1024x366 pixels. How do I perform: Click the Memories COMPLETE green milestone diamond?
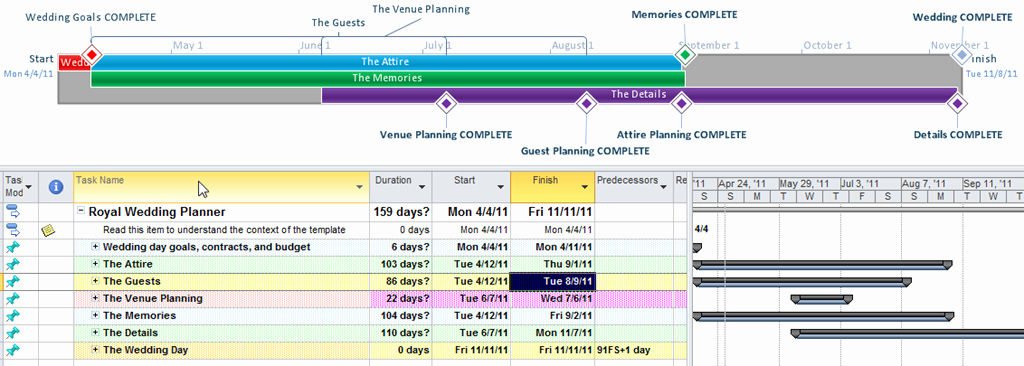coord(684,54)
